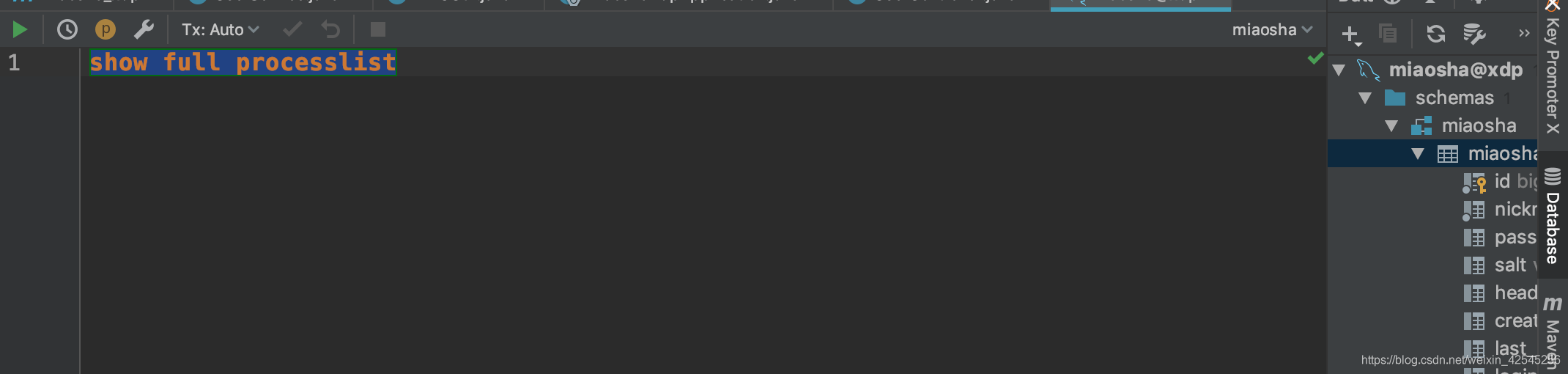This screenshot has width=1568, height=374.
Task: Click the plus New icon in Database panel
Action: [1350, 34]
